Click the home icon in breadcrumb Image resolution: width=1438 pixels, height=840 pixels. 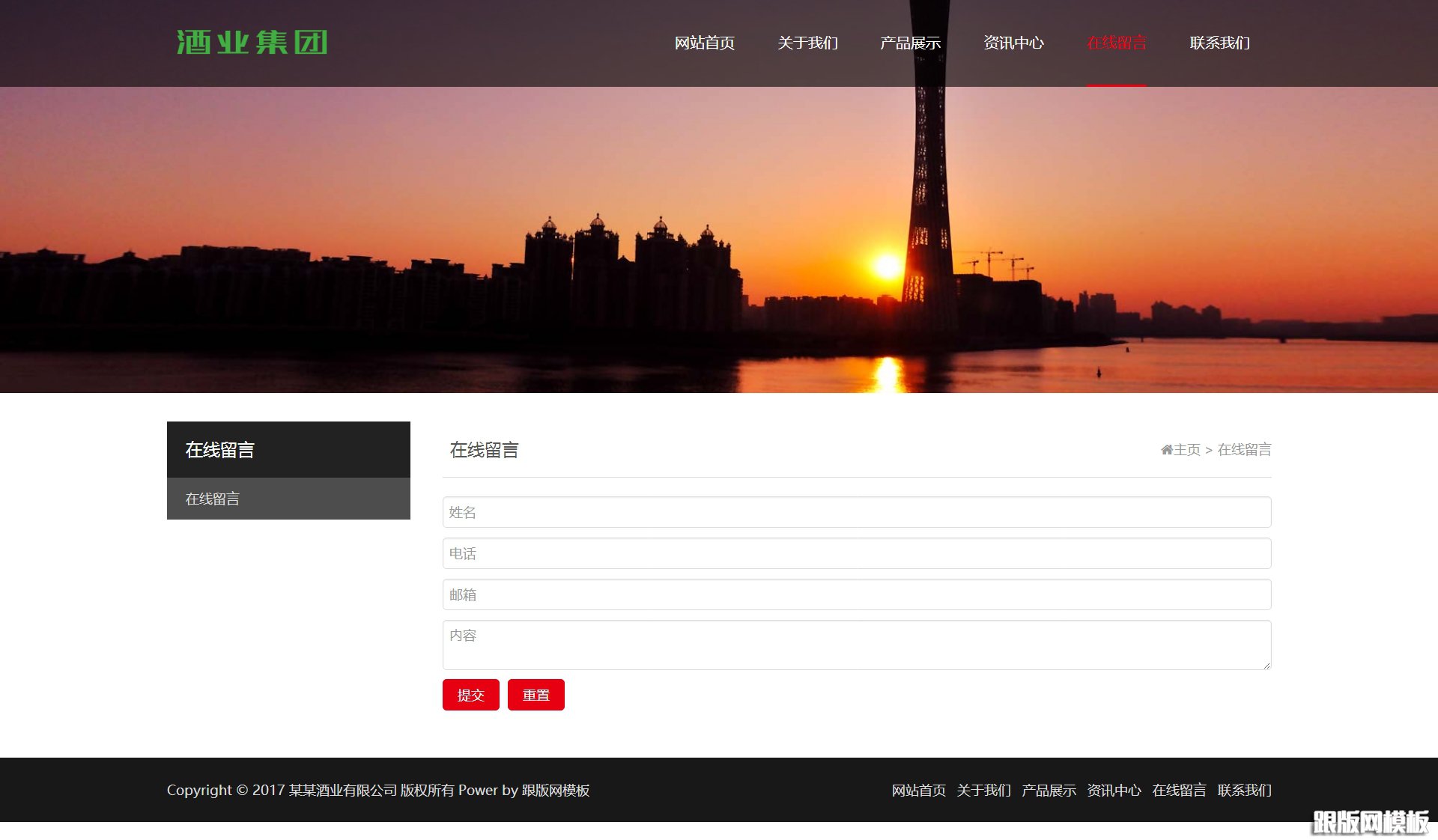(x=1166, y=450)
